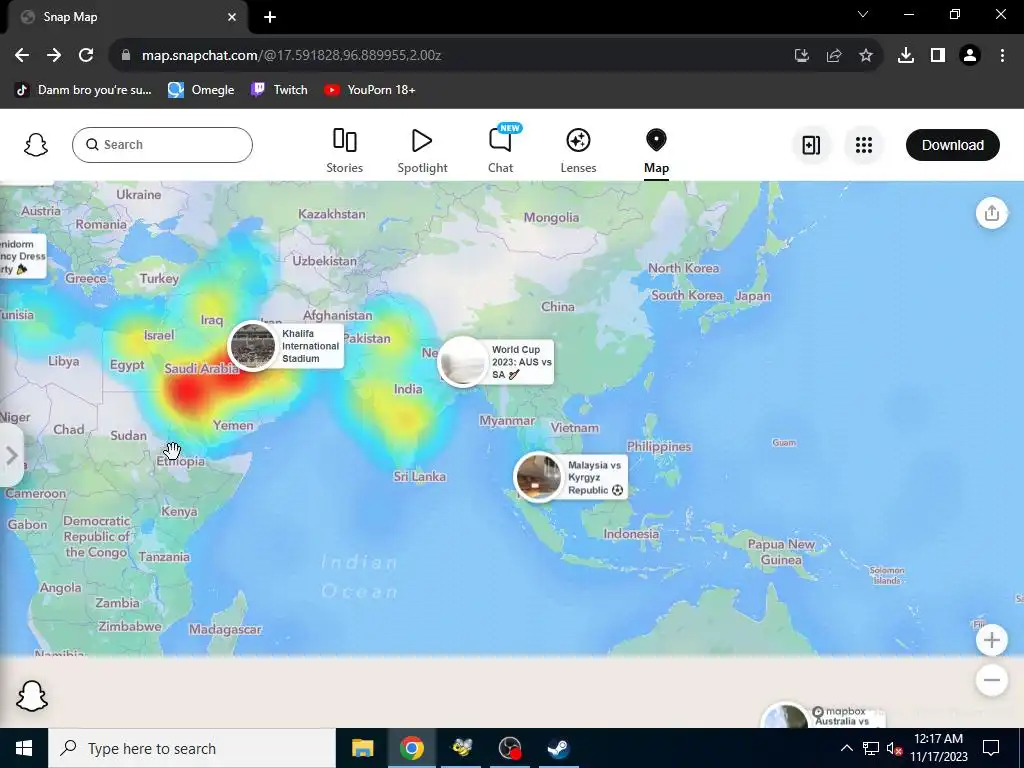Image resolution: width=1024 pixels, height=768 pixels.
Task: Open the clock showing 12:17 AM
Action: coord(938,748)
